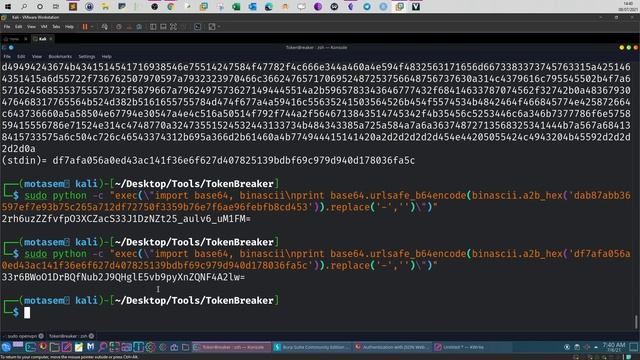This screenshot has width=640, height=360.
Task: Open the app with V logo in taskbar
Action: [x=416, y=7]
